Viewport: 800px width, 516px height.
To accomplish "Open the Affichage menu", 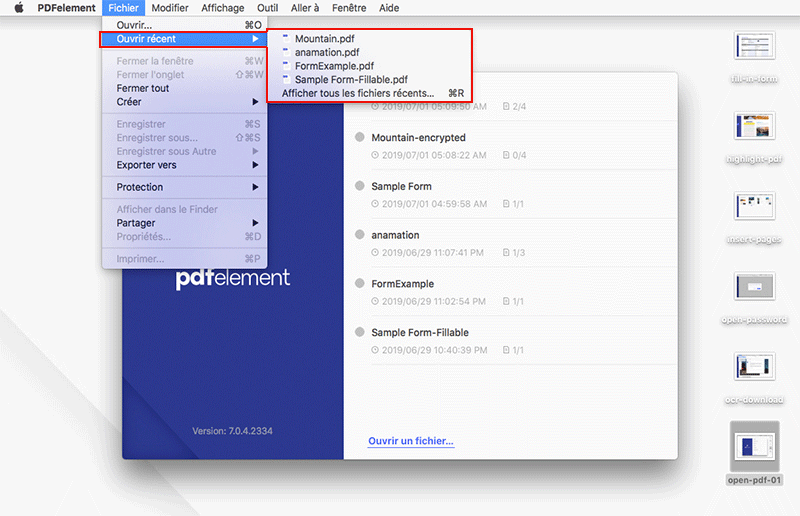I will (x=222, y=8).
